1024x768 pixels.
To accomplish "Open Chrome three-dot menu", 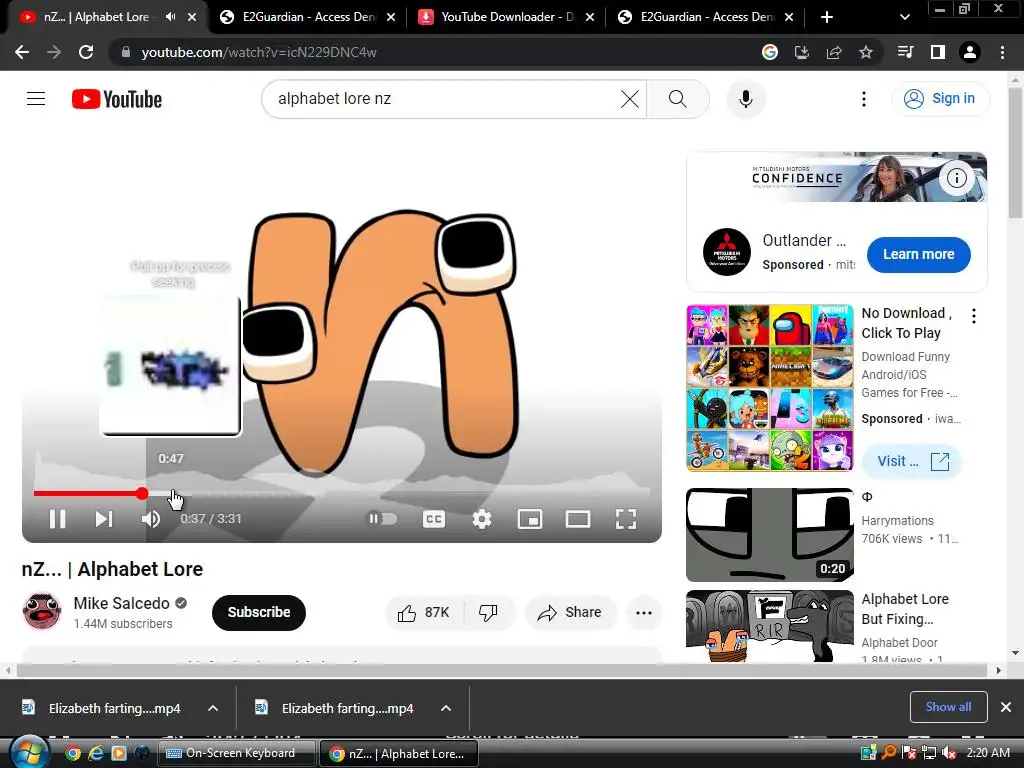I will [1002, 52].
